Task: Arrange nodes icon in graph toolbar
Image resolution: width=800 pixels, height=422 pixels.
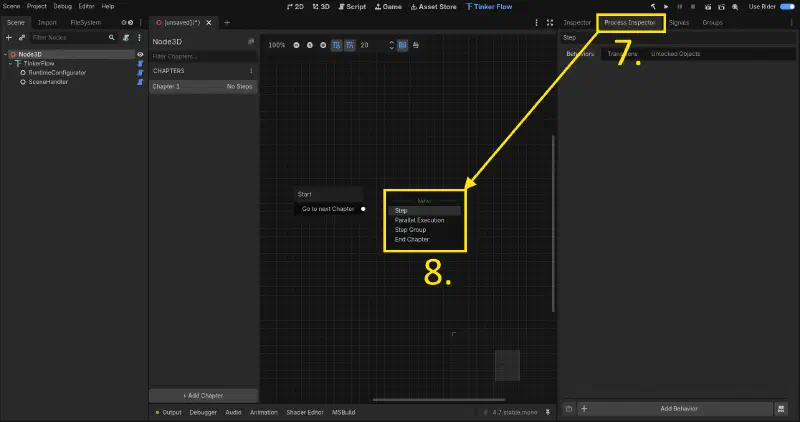Action: [416, 45]
